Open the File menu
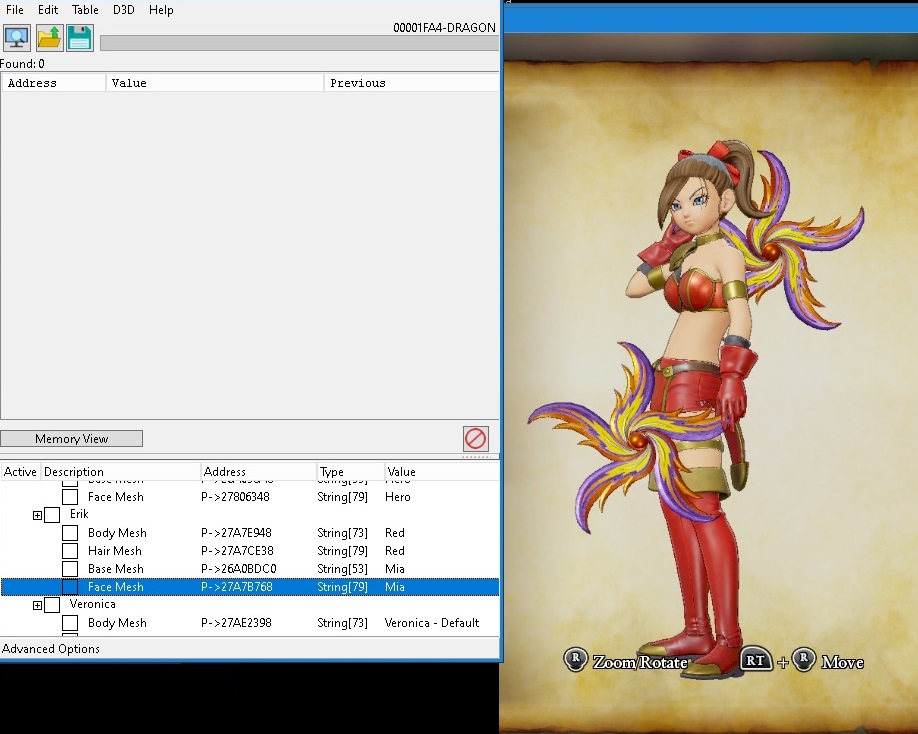 [15, 10]
